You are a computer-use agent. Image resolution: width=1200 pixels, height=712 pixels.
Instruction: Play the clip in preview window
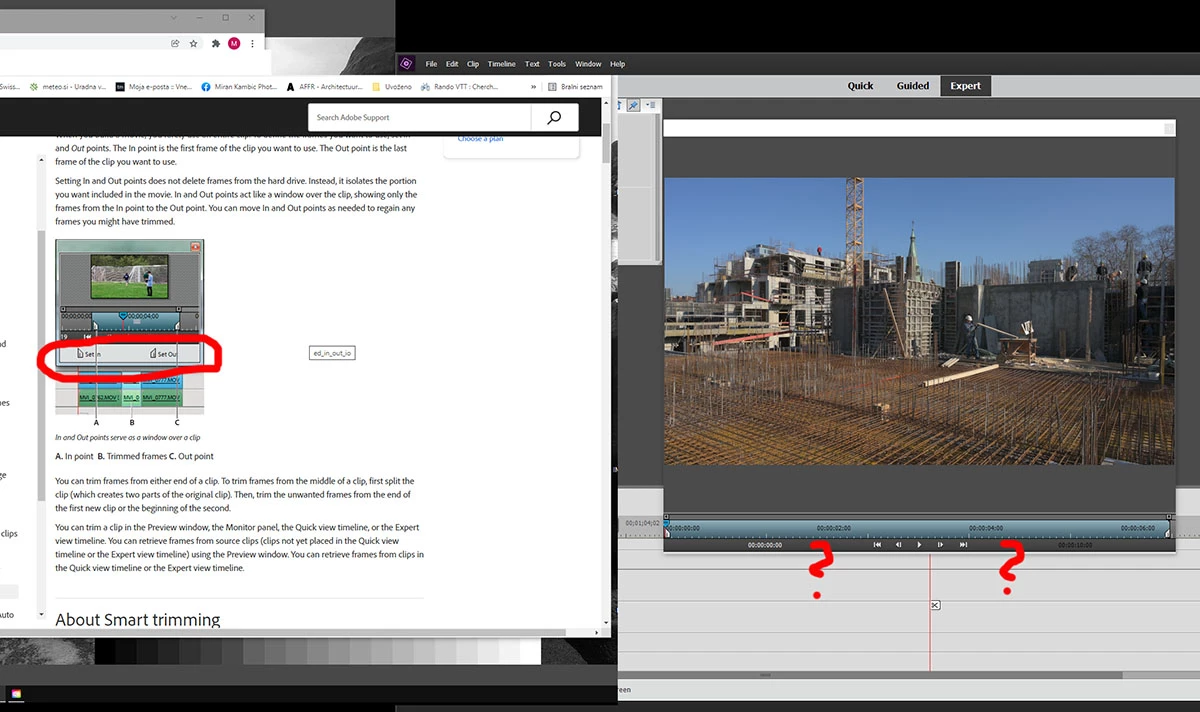click(x=920, y=545)
